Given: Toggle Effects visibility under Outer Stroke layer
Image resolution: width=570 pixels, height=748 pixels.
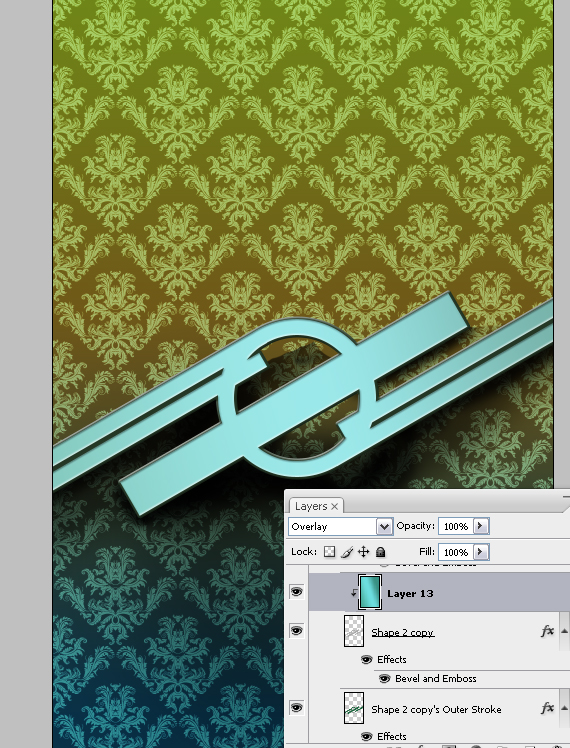Looking at the screenshot, I should tap(366, 737).
